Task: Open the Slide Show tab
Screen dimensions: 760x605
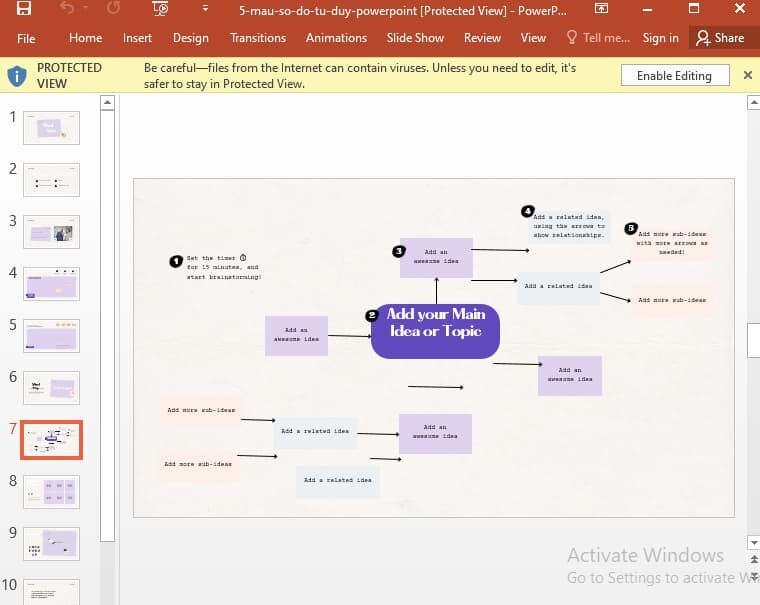Action: click(x=415, y=38)
